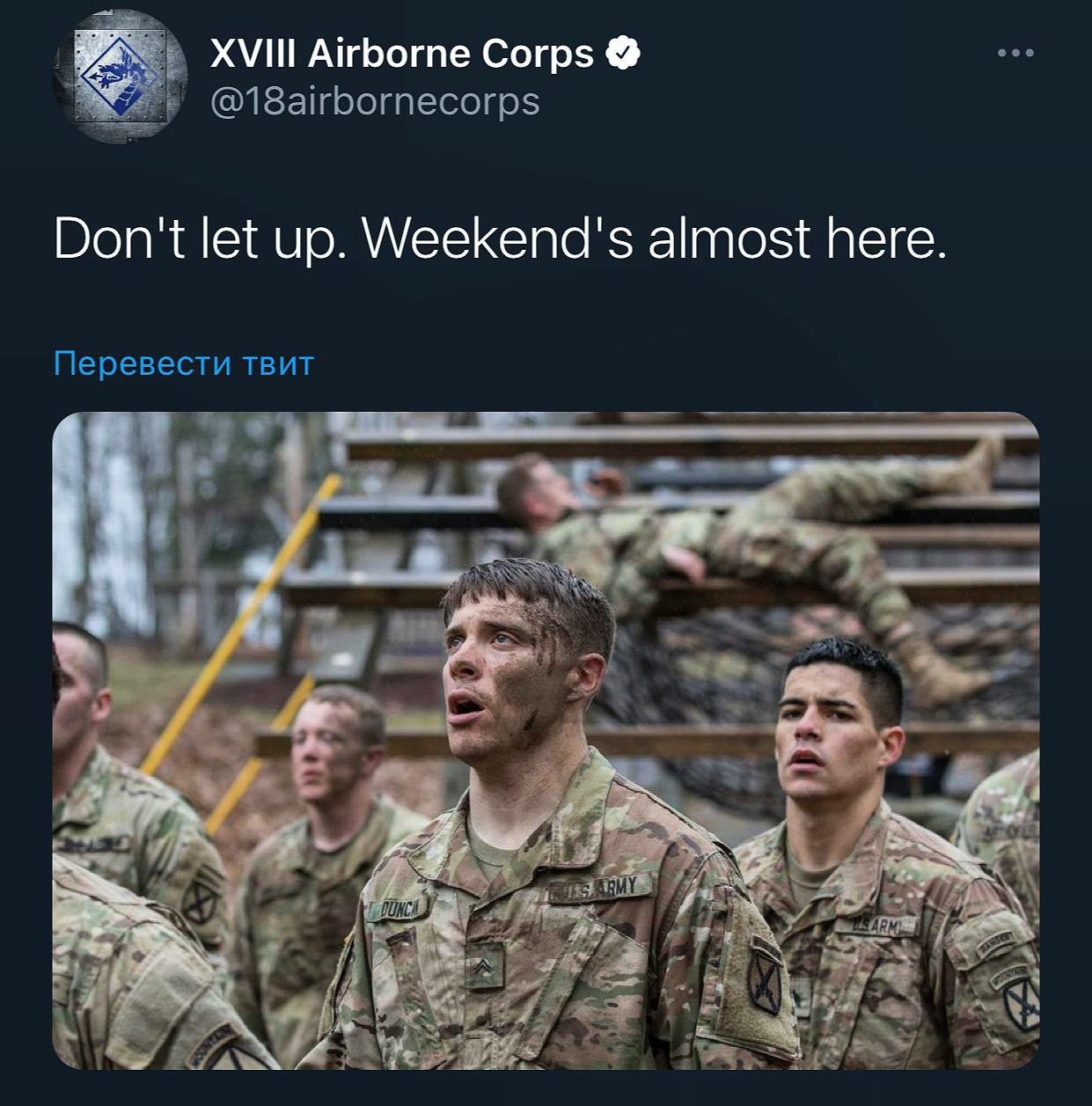This screenshot has height=1106, width=1092.
Task: Open the XVIII Airborne Corps profile avatar
Action: 120,76
